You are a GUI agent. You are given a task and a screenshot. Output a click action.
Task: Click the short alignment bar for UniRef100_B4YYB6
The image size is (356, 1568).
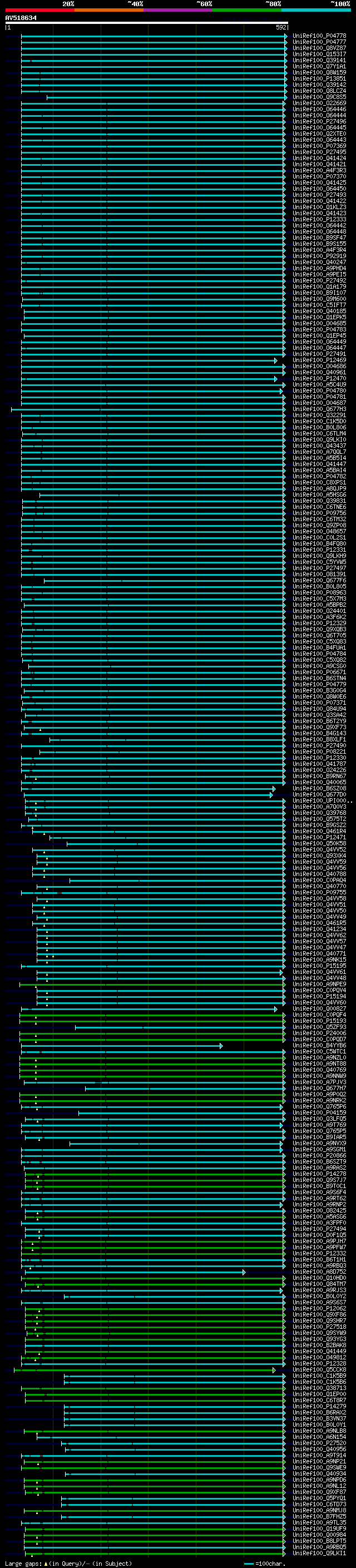click(122, 1046)
